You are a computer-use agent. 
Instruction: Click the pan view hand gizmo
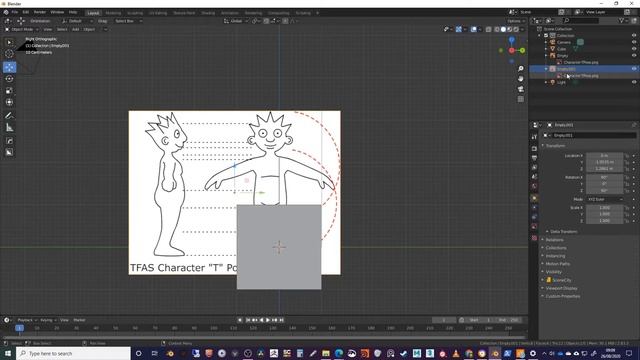520,79
